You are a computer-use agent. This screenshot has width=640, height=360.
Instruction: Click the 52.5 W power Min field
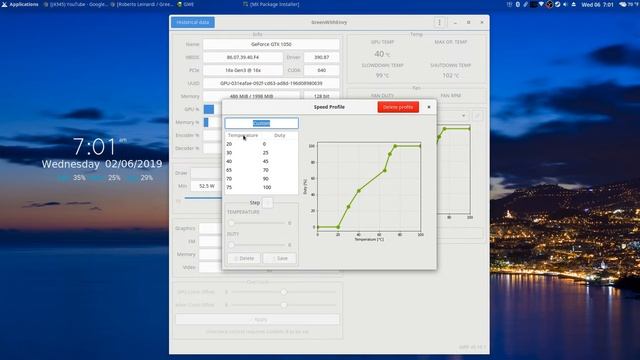(x=207, y=186)
